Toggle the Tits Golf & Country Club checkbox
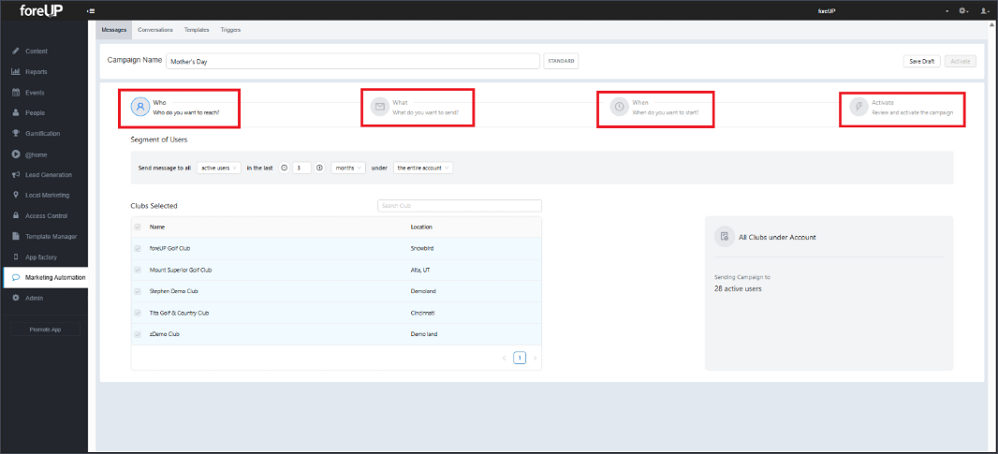The height and width of the screenshot is (454, 998). [x=137, y=313]
